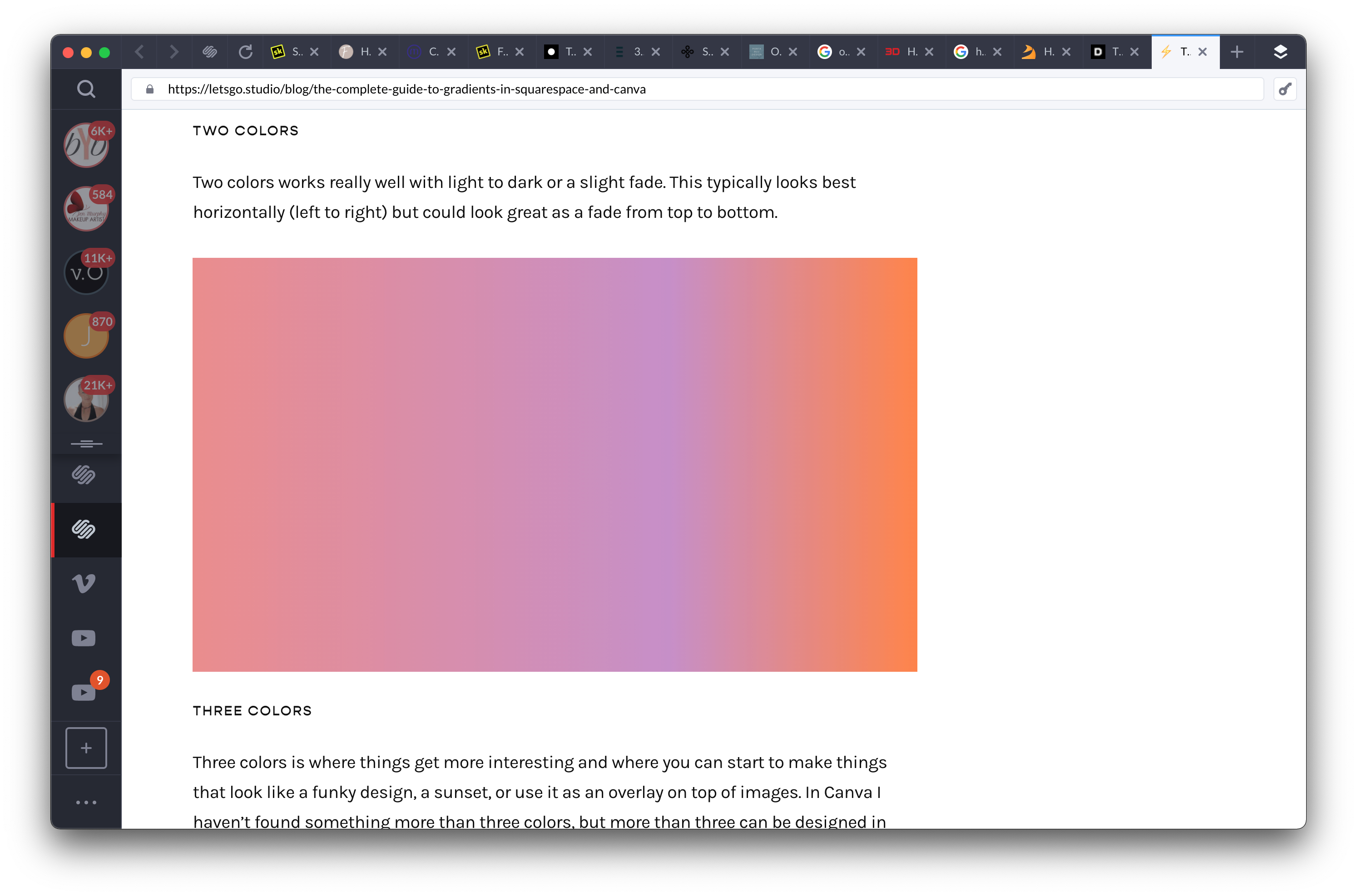Image resolution: width=1357 pixels, height=896 pixels.
Task: Click the sidebar collapse handle
Action: (x=86, y=443)
